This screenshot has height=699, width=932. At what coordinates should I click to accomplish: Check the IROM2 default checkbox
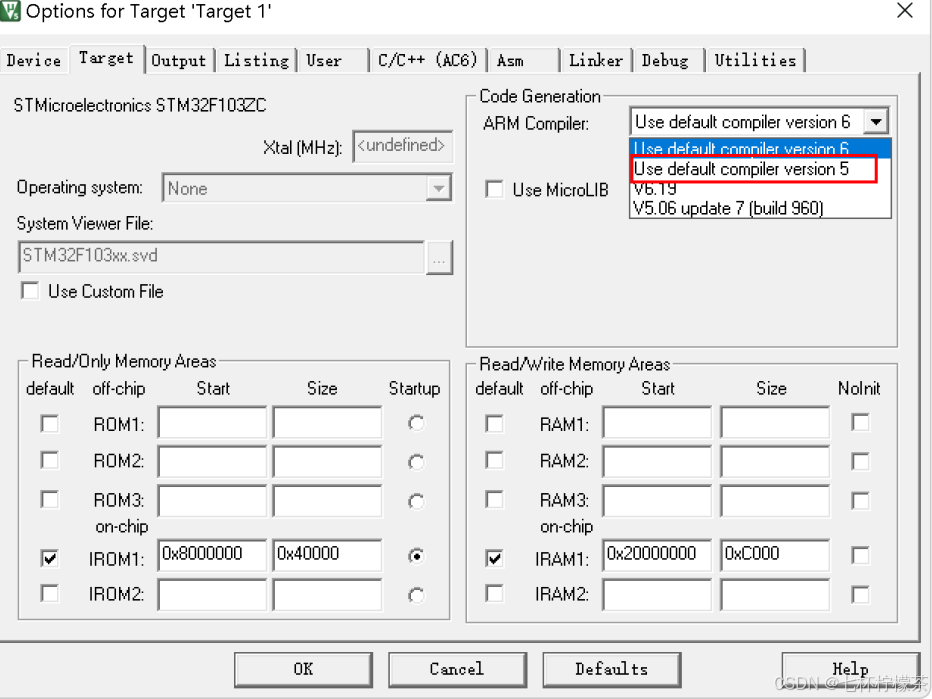pyautogui.click(x=50, y=593)
